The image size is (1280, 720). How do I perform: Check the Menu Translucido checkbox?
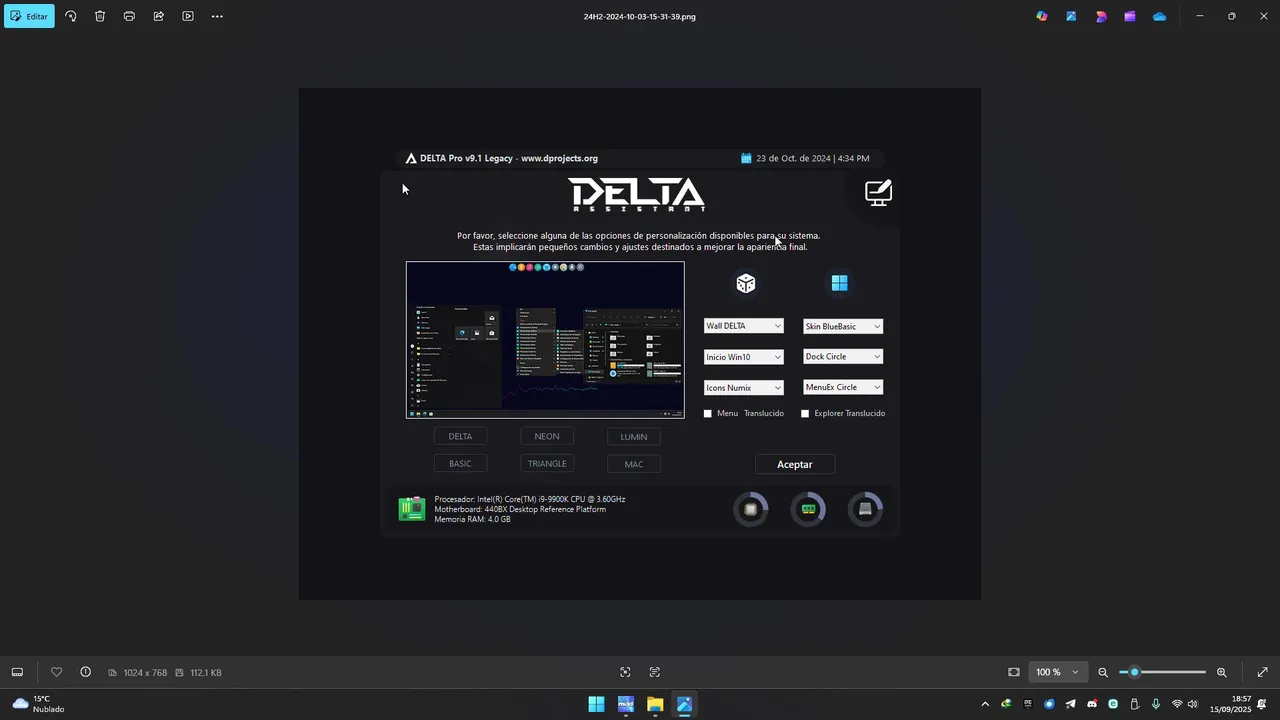pos(708,414)
